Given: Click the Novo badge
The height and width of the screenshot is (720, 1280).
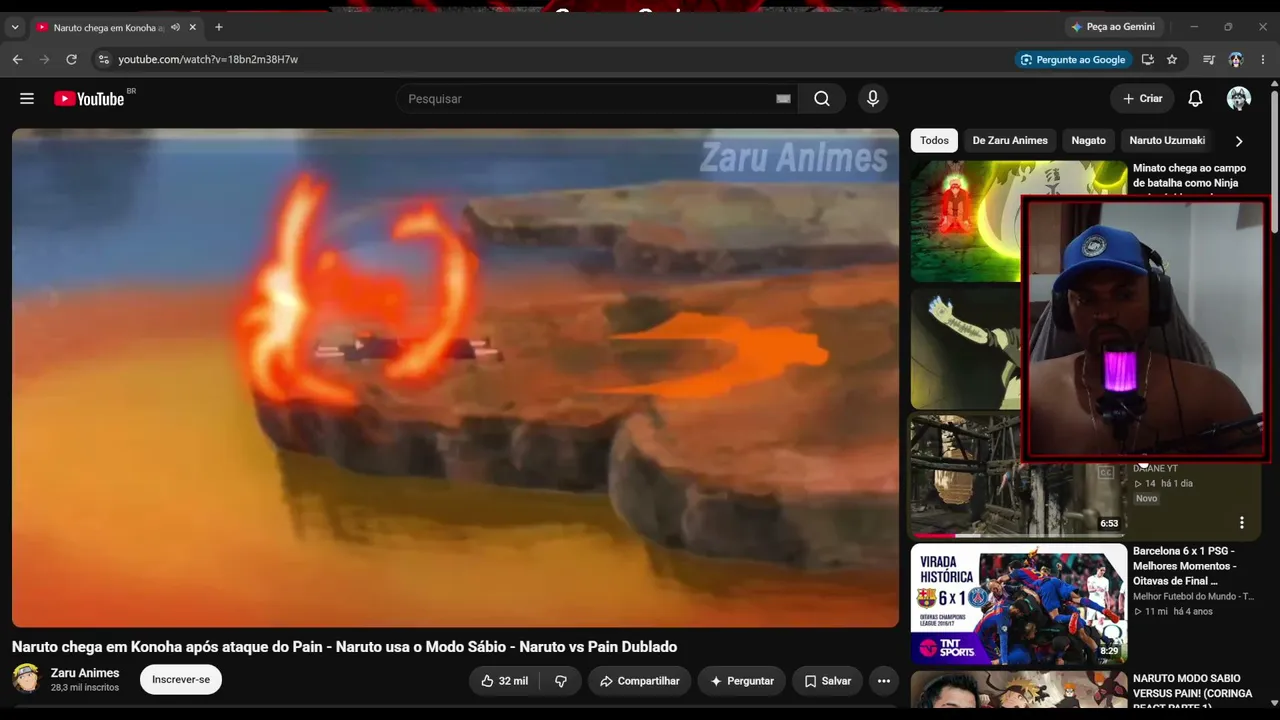Looking at the screenshot, I should click(1146, 498).
